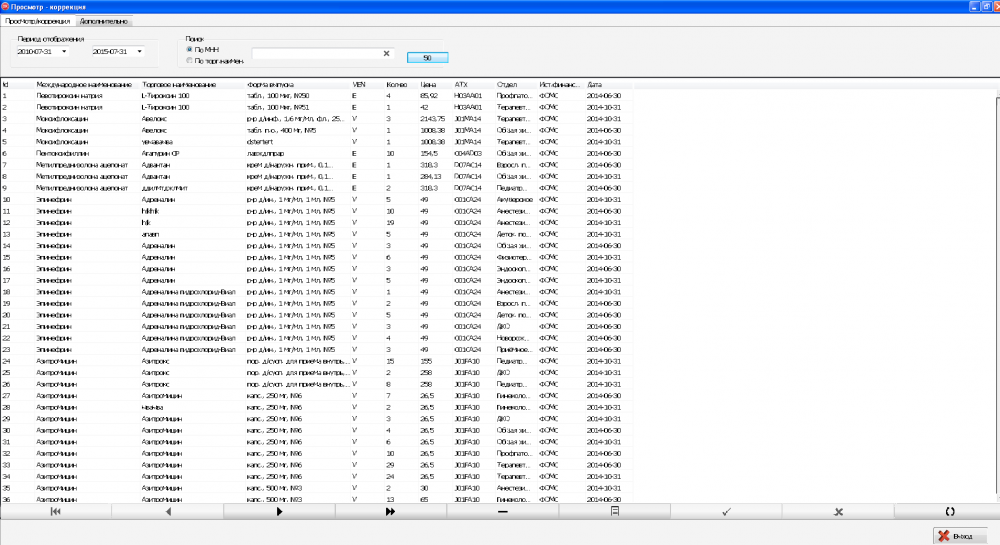Select price cell '2143,75'
This screenshot has width=1000, height=545.
[432, 119]
